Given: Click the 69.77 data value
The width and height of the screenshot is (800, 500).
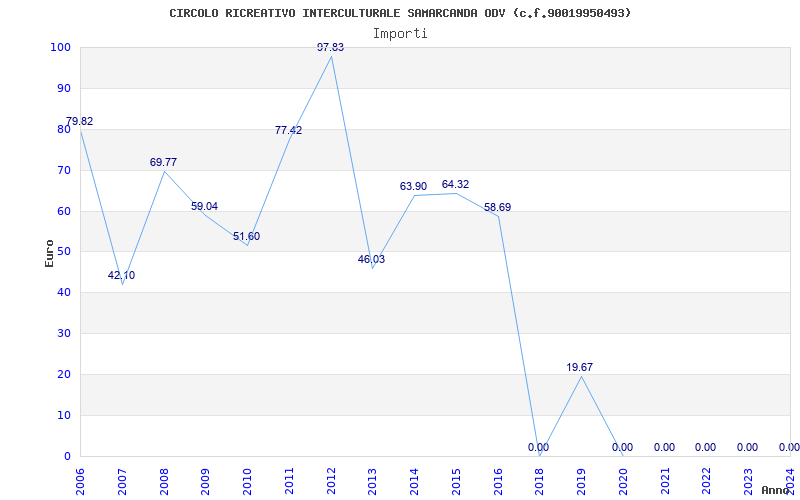Looking at the screenshot, I should (163, 162).
